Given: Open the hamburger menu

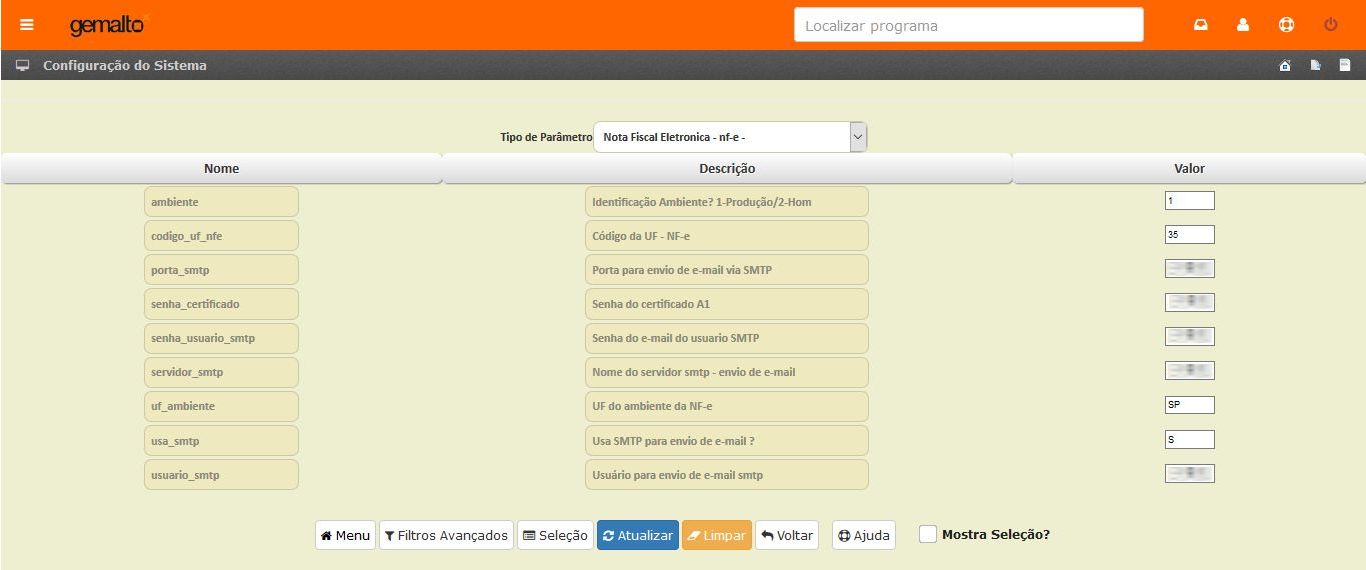Looking at the screenshot, I should coord(27,25).
